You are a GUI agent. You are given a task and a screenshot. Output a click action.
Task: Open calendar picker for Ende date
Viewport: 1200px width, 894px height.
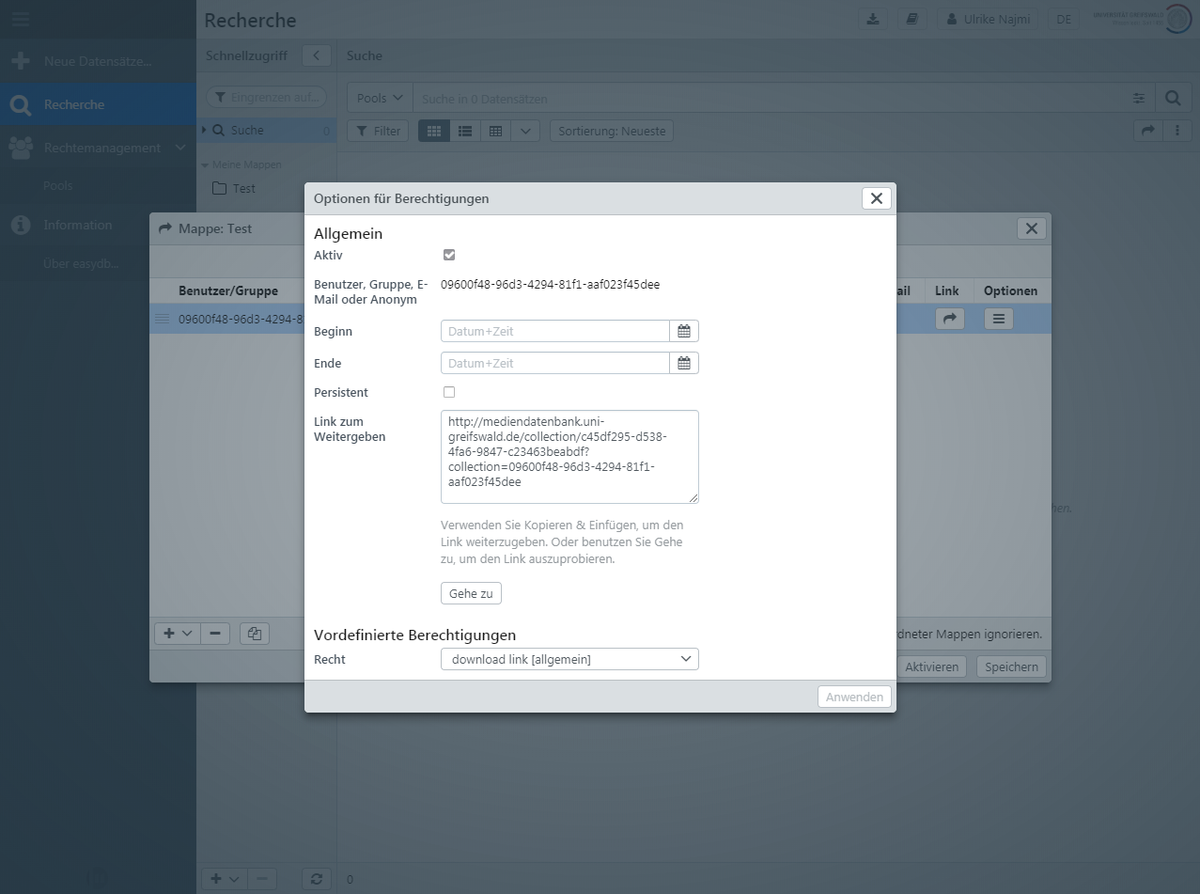click(x=684, y=363)
